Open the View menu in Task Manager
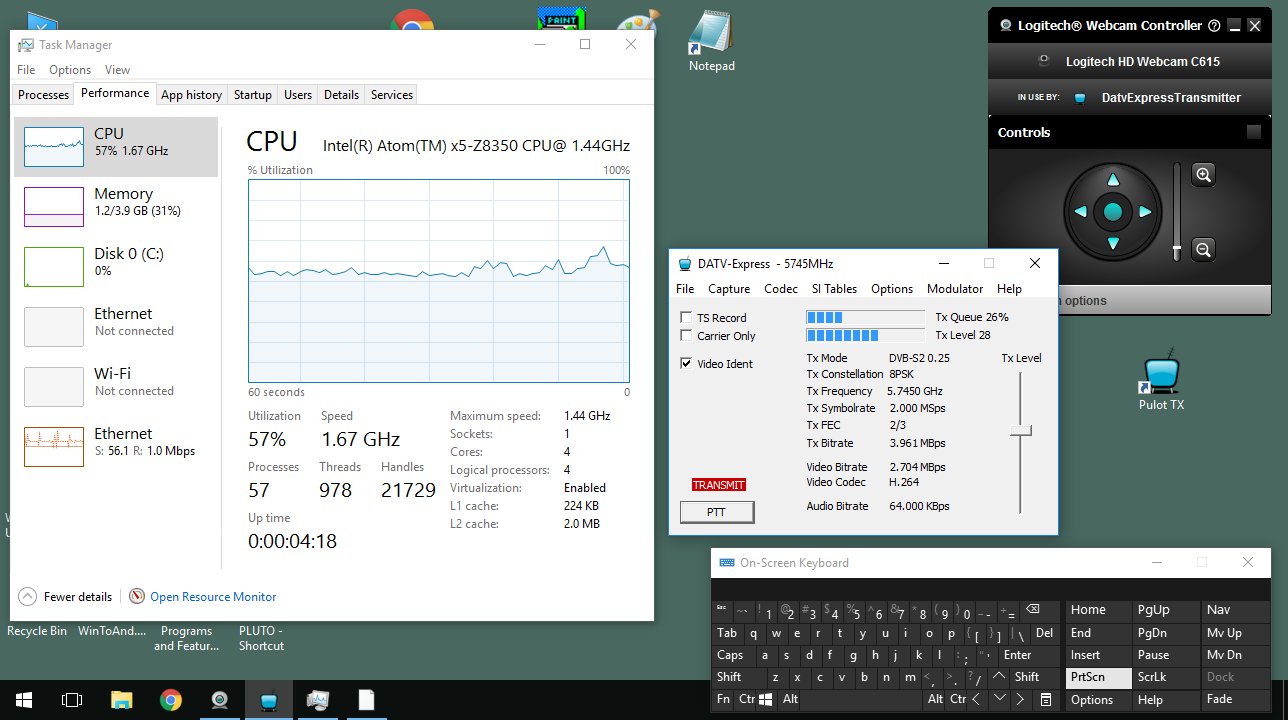 coord(117,70)
